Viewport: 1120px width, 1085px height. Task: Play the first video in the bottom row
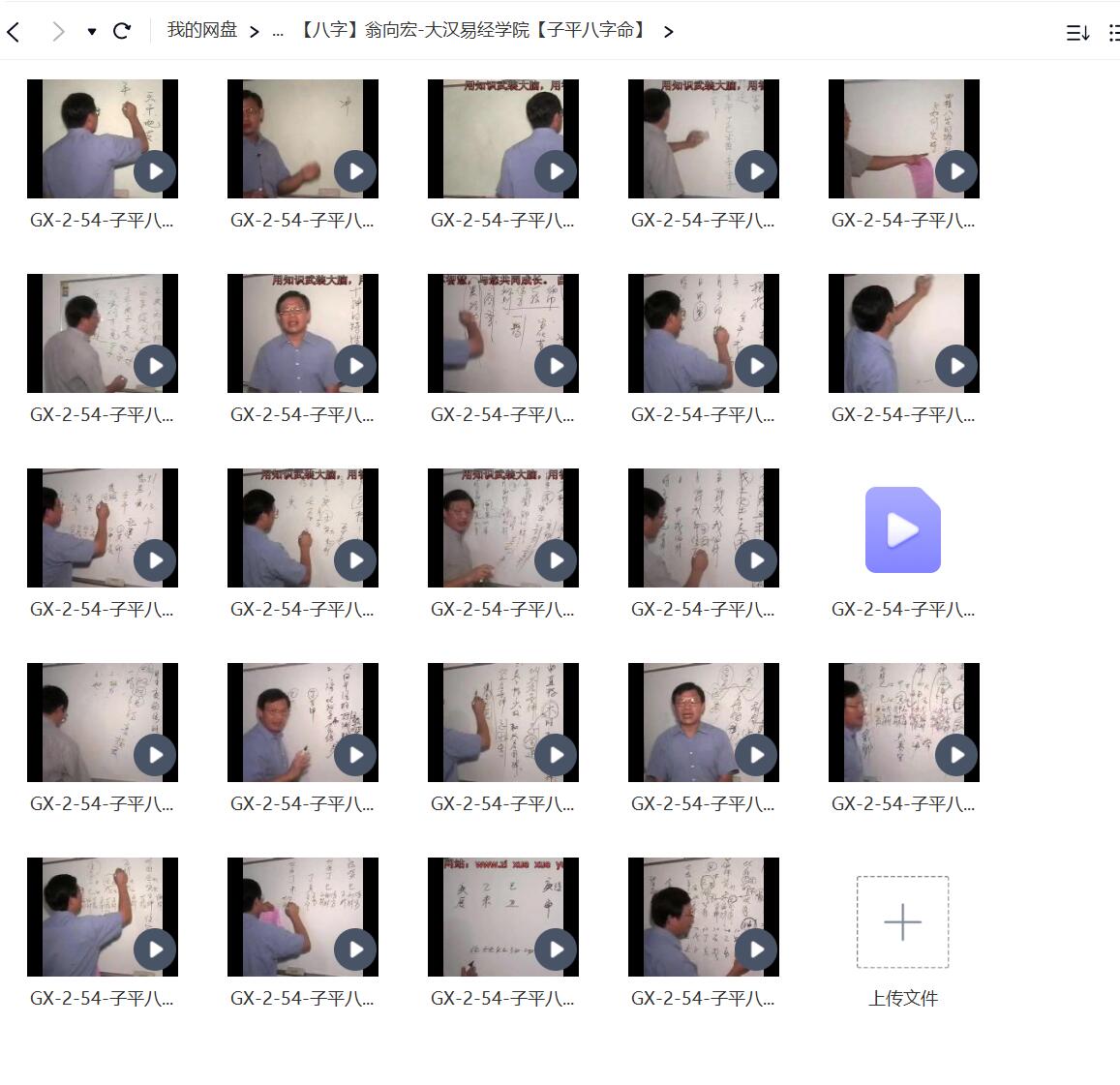[103, 917]
